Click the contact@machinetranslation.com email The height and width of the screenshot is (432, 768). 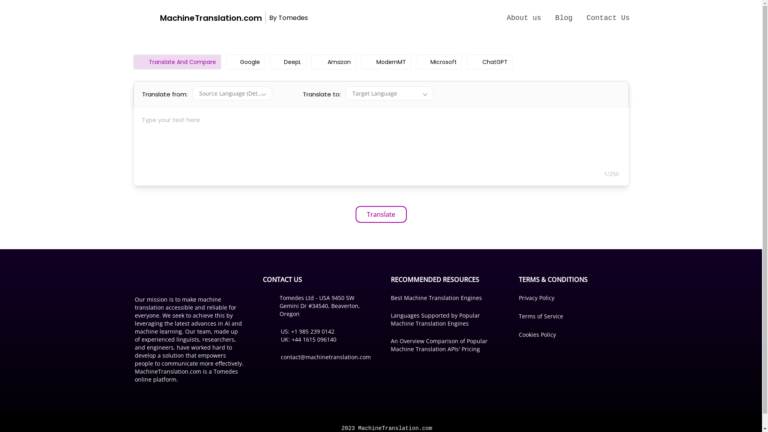point(326,357)
